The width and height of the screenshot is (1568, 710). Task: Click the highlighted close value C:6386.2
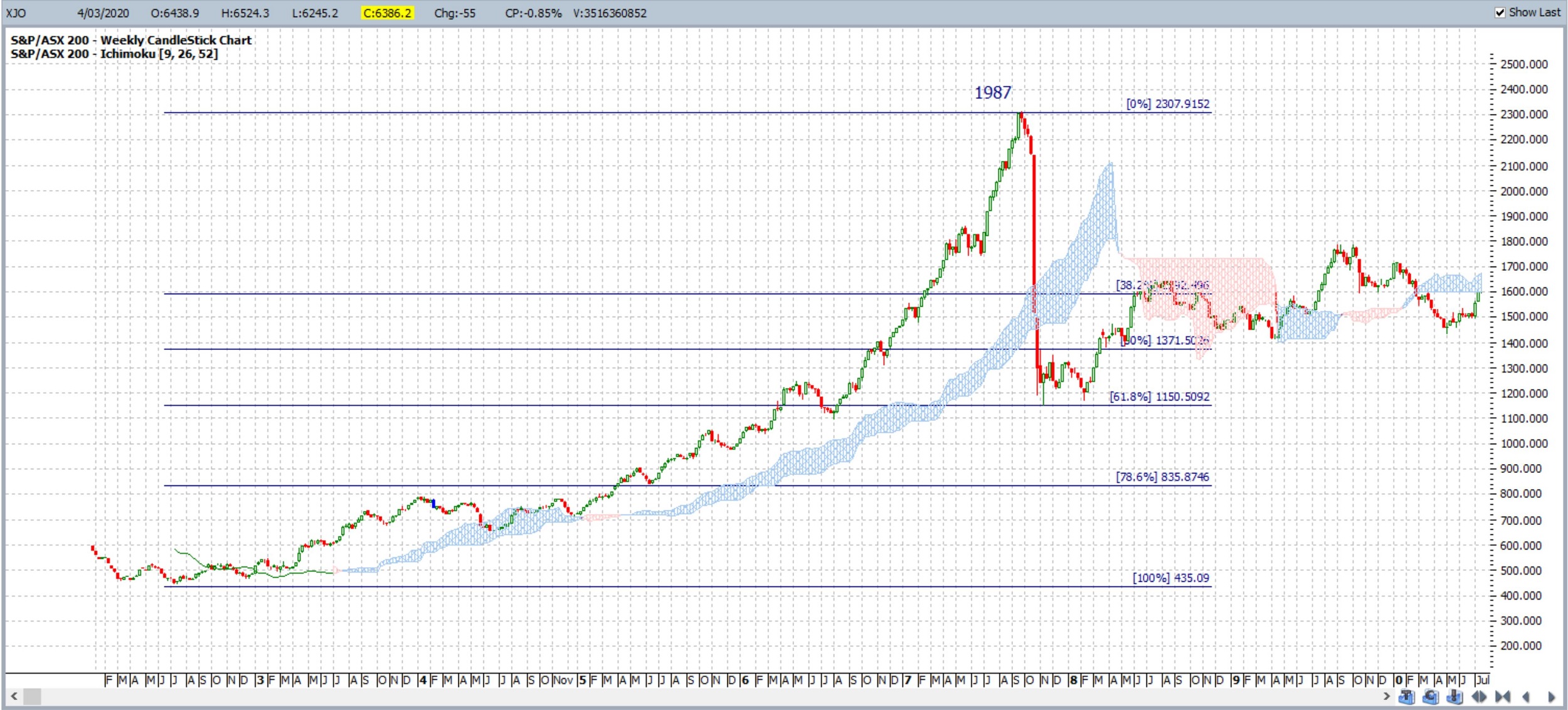click(388, 13)
